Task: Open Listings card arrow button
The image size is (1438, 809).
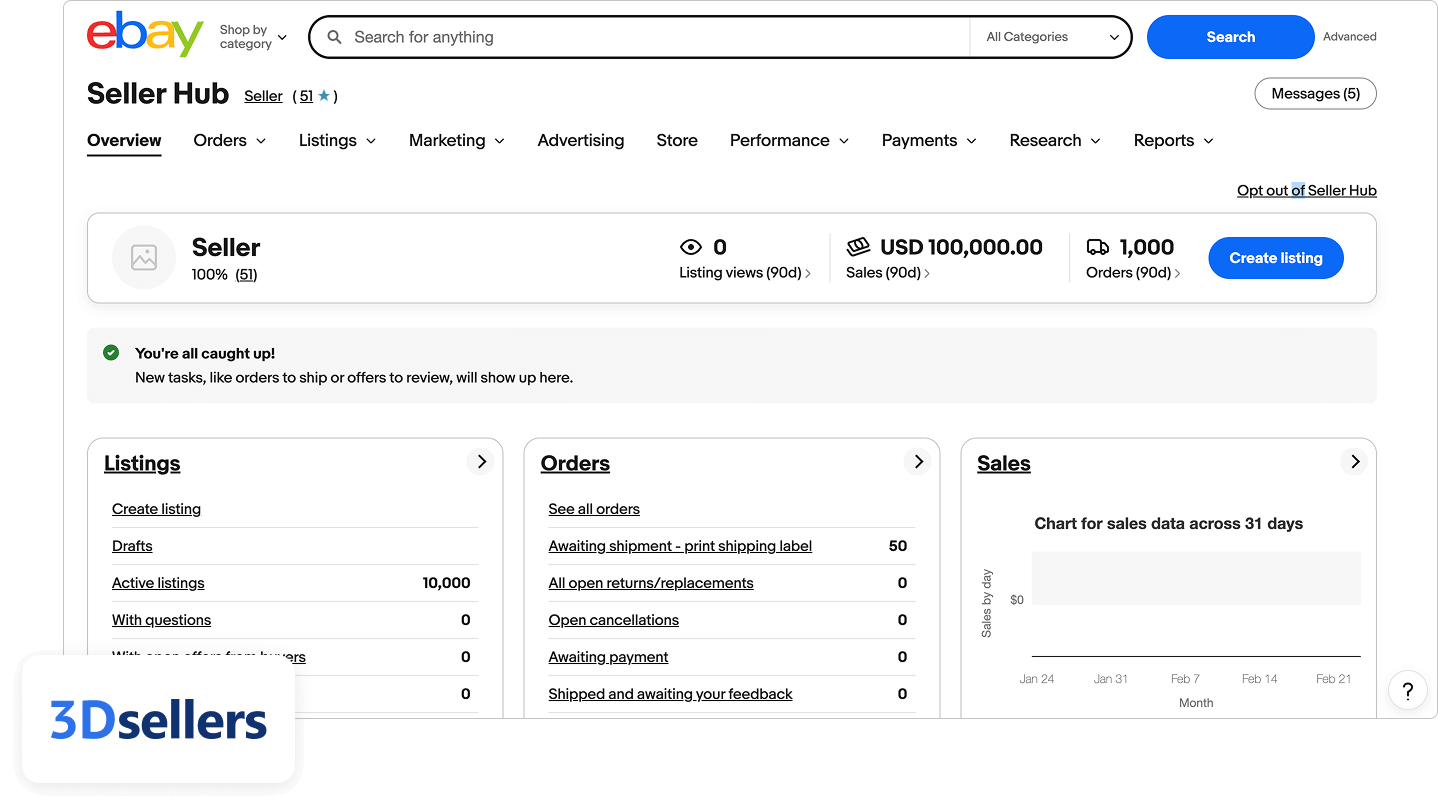Action: 481,461
